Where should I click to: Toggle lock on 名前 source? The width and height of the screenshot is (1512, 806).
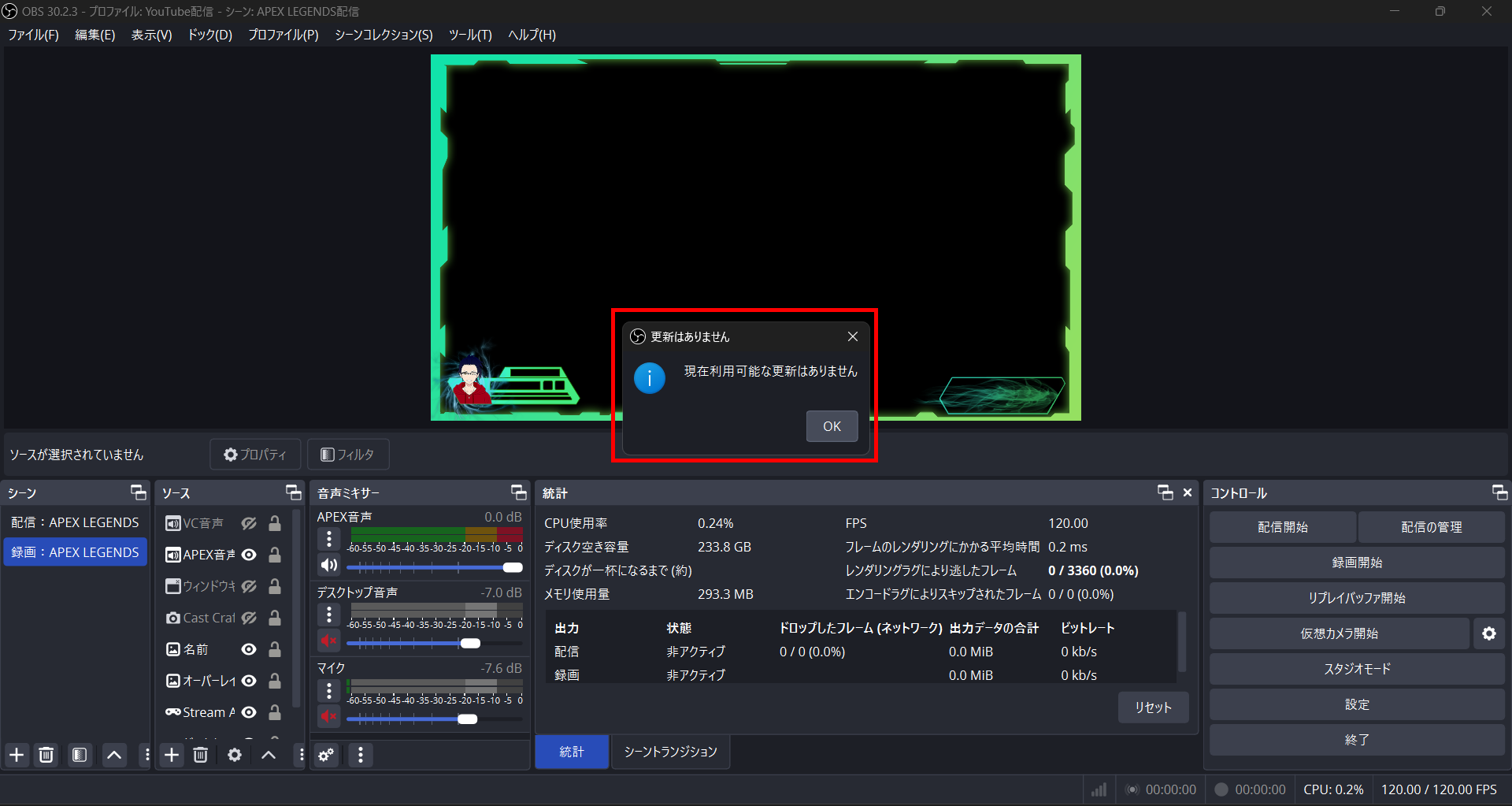[275, 649]
